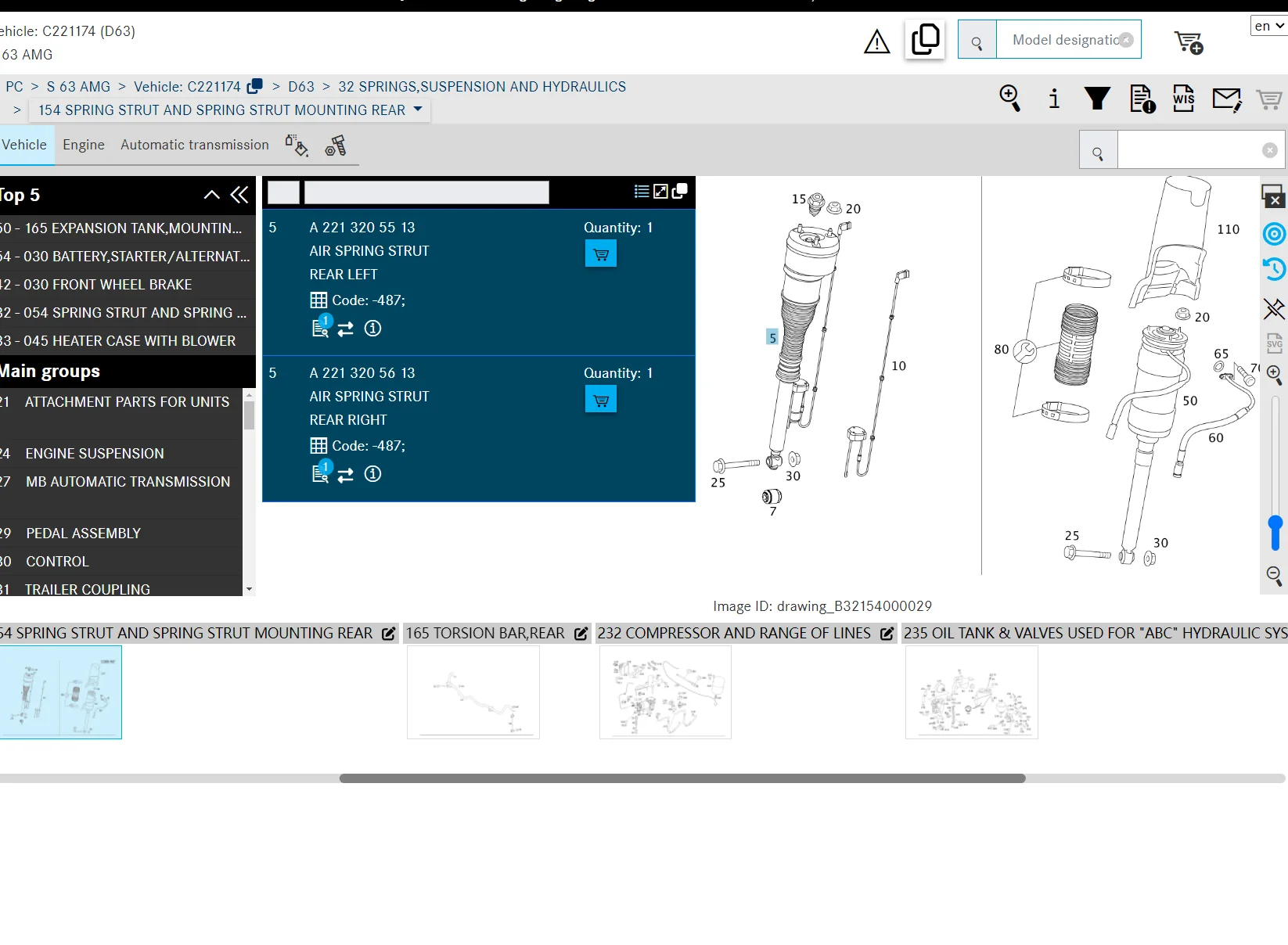Viewport: 1288px width, 945px height.
Task: Click breadcrumb link S 63 AMG
Action: point(78,87)
